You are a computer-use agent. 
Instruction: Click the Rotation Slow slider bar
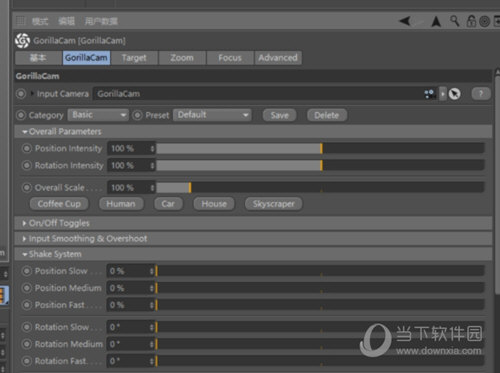coord(320,327)
